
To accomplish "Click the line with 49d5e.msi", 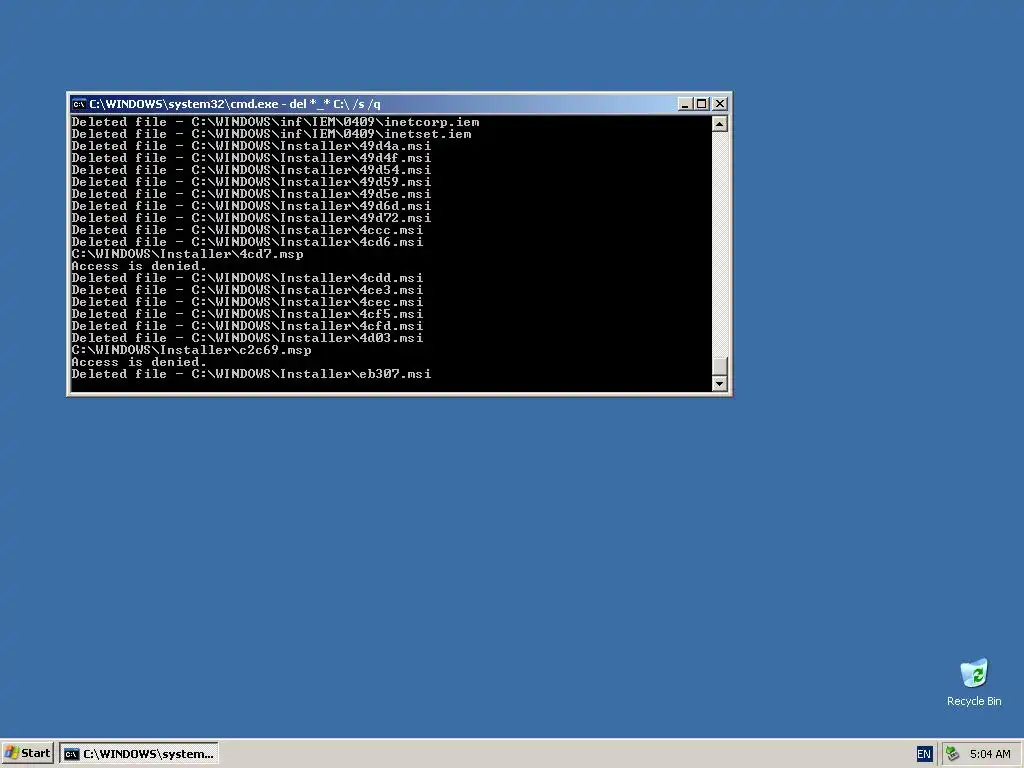I will [x=251, y=194].
